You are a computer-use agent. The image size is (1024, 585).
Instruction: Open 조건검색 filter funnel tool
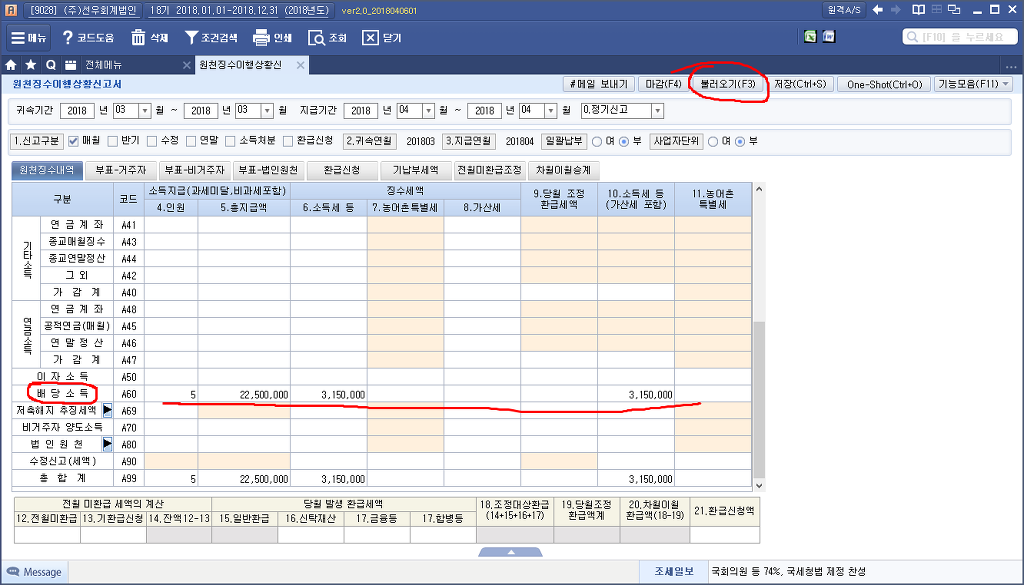pos(193,38)
